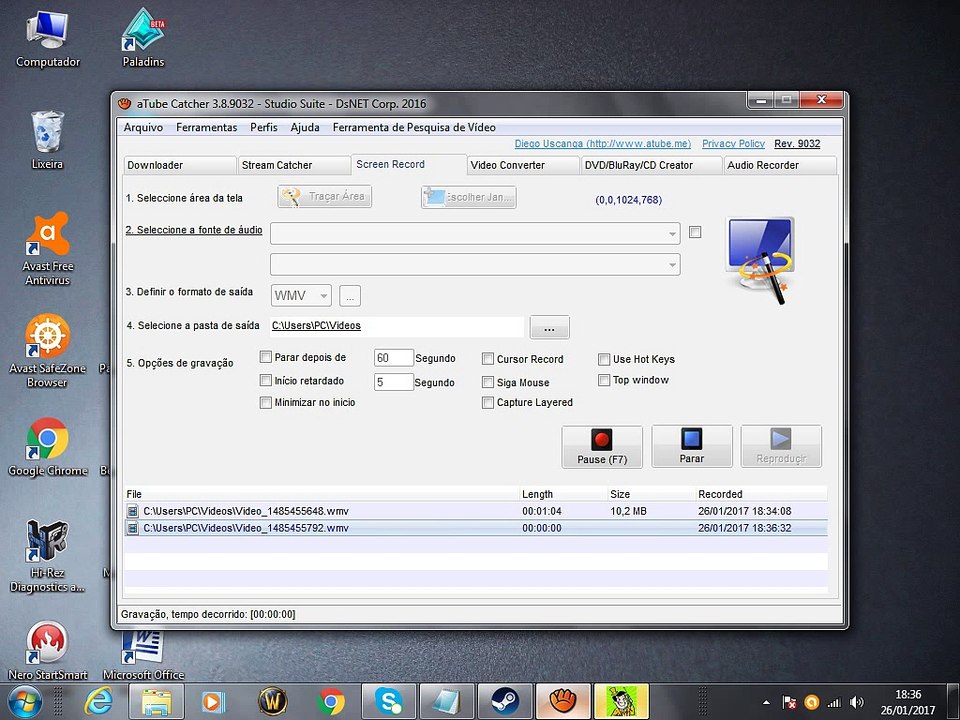Click the format settings ellipsis button
The width and height of the screenshot is (960, 720).
350,296
